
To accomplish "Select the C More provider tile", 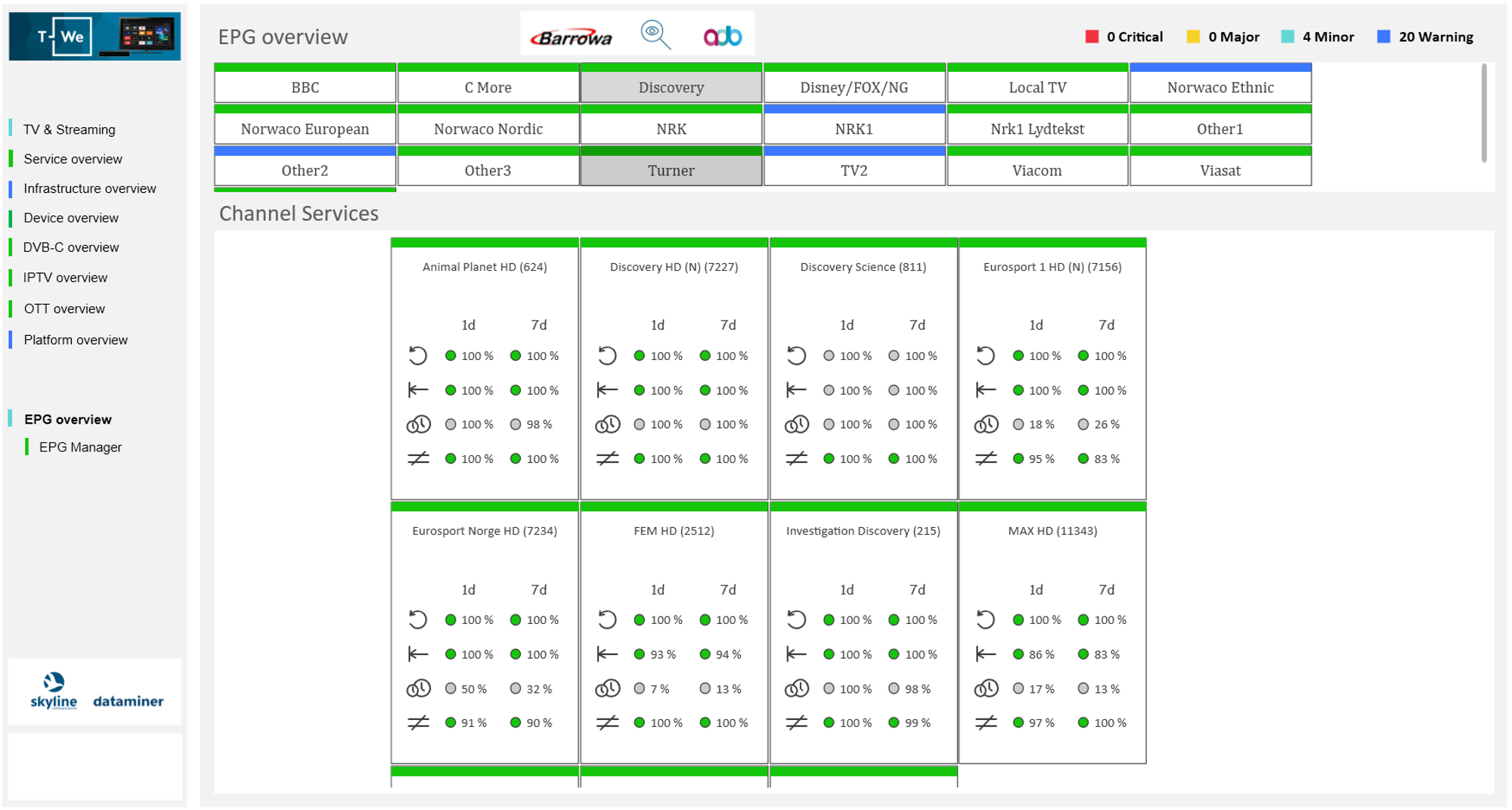I will 488,83.
